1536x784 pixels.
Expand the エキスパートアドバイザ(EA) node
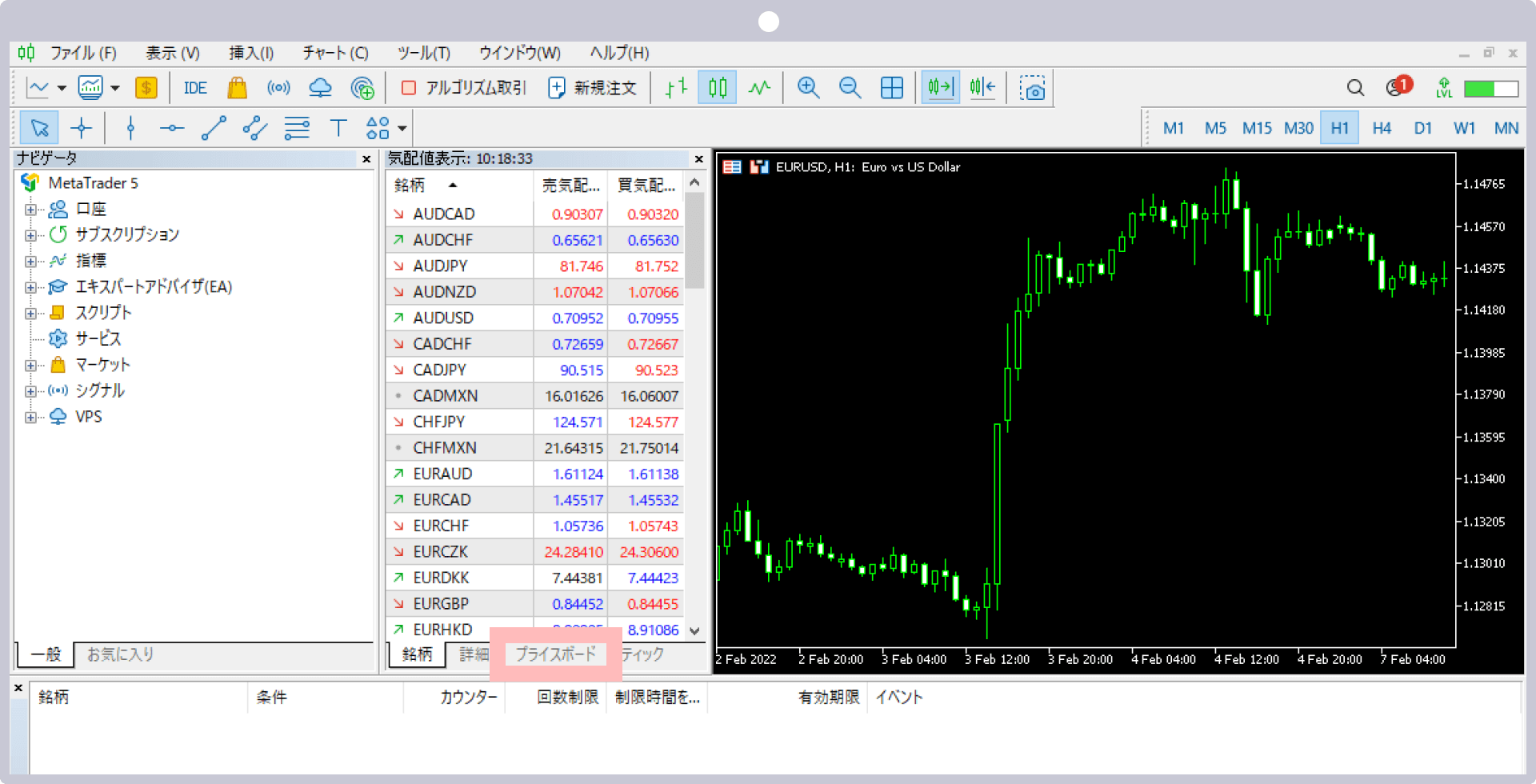[x=30, y=287]
